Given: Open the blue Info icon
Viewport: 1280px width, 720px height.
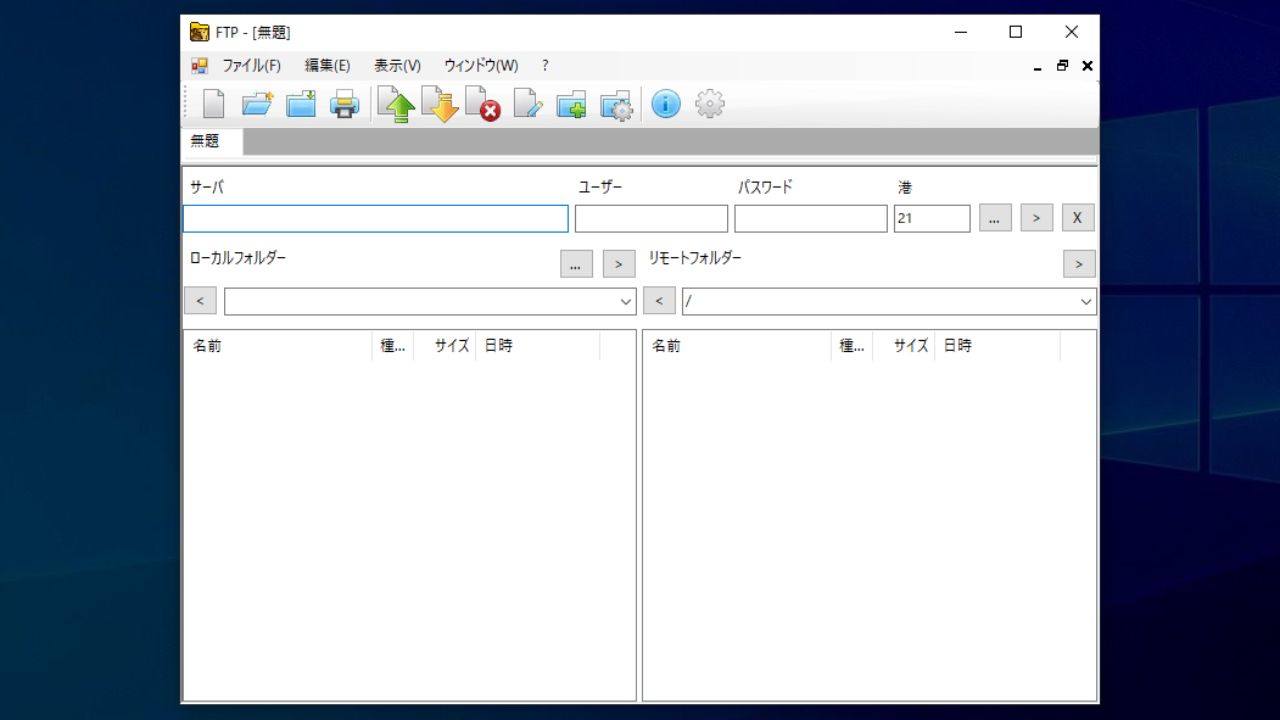Looking at the screenshot, I should click(x=666, y=104).
